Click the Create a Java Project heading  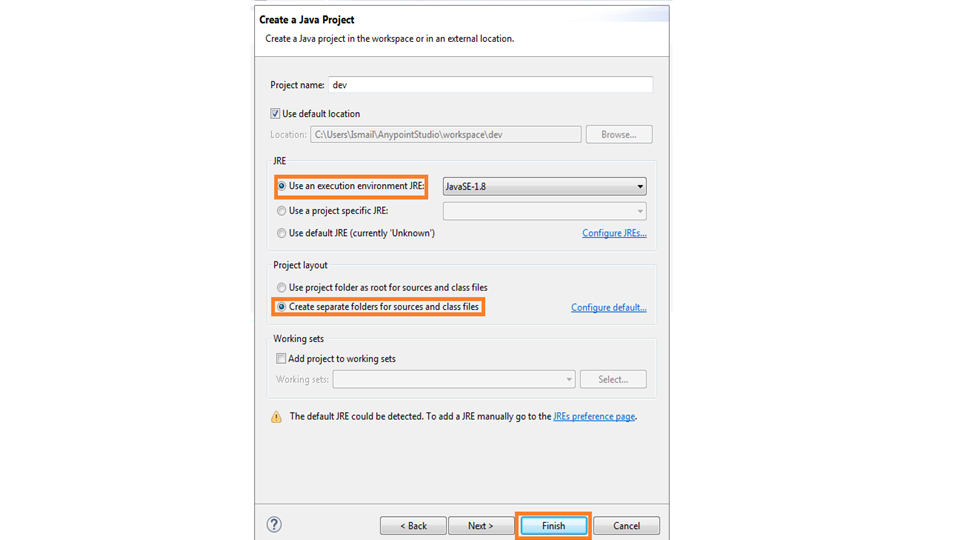(307, 20)
